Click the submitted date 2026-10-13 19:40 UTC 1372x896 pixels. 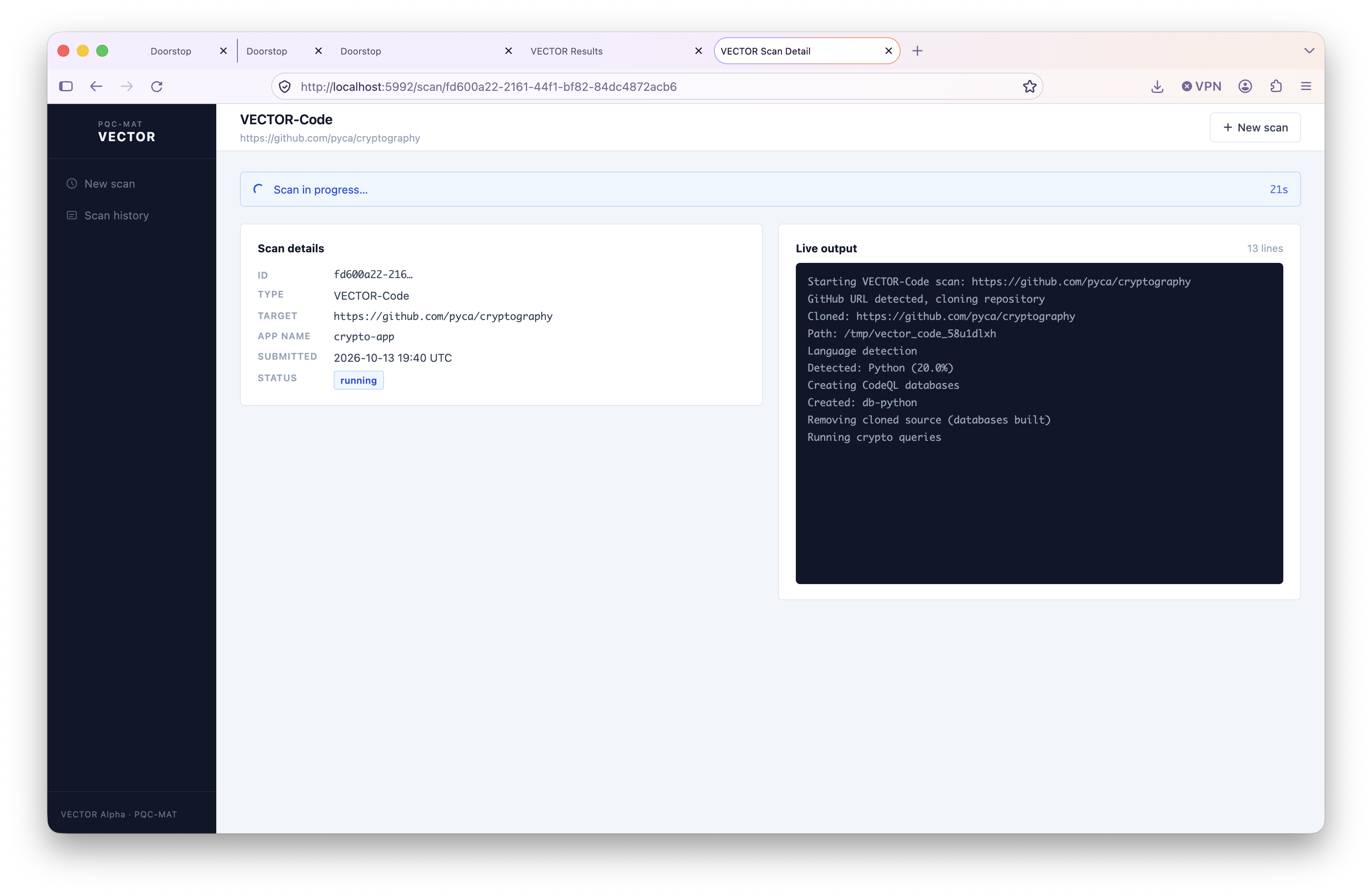coord(392,358)
